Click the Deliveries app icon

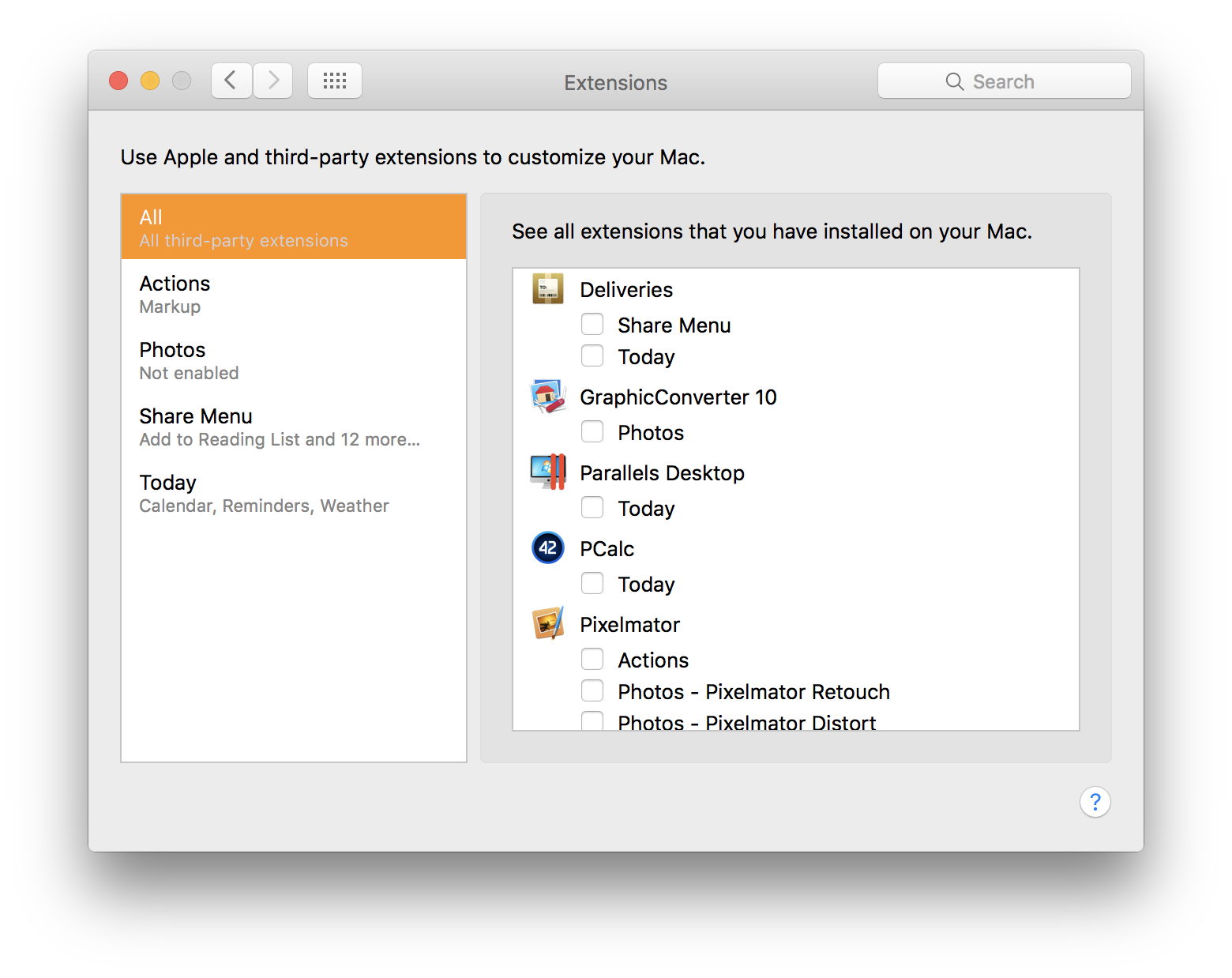pyautogui.click(x=547, y=289)
